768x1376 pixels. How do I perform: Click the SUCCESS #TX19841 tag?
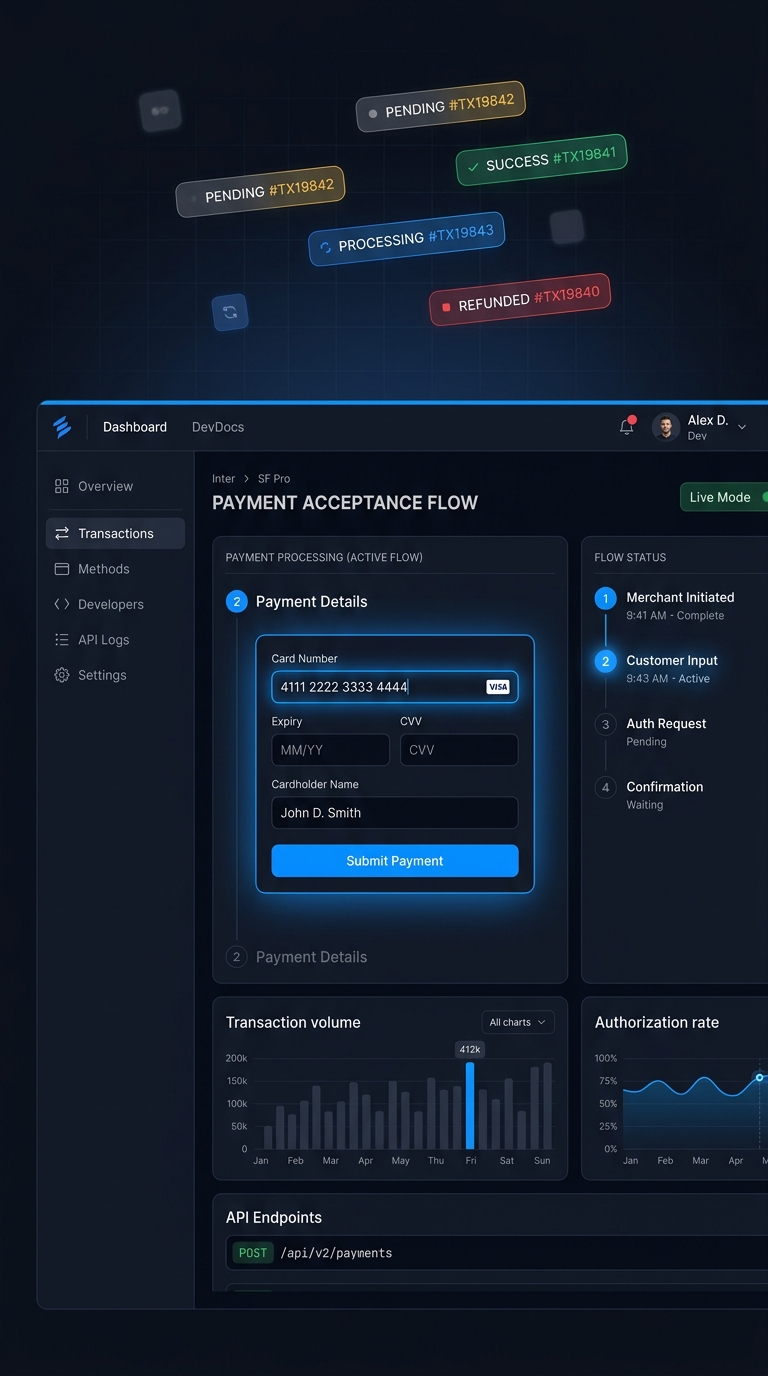point(541,160)
